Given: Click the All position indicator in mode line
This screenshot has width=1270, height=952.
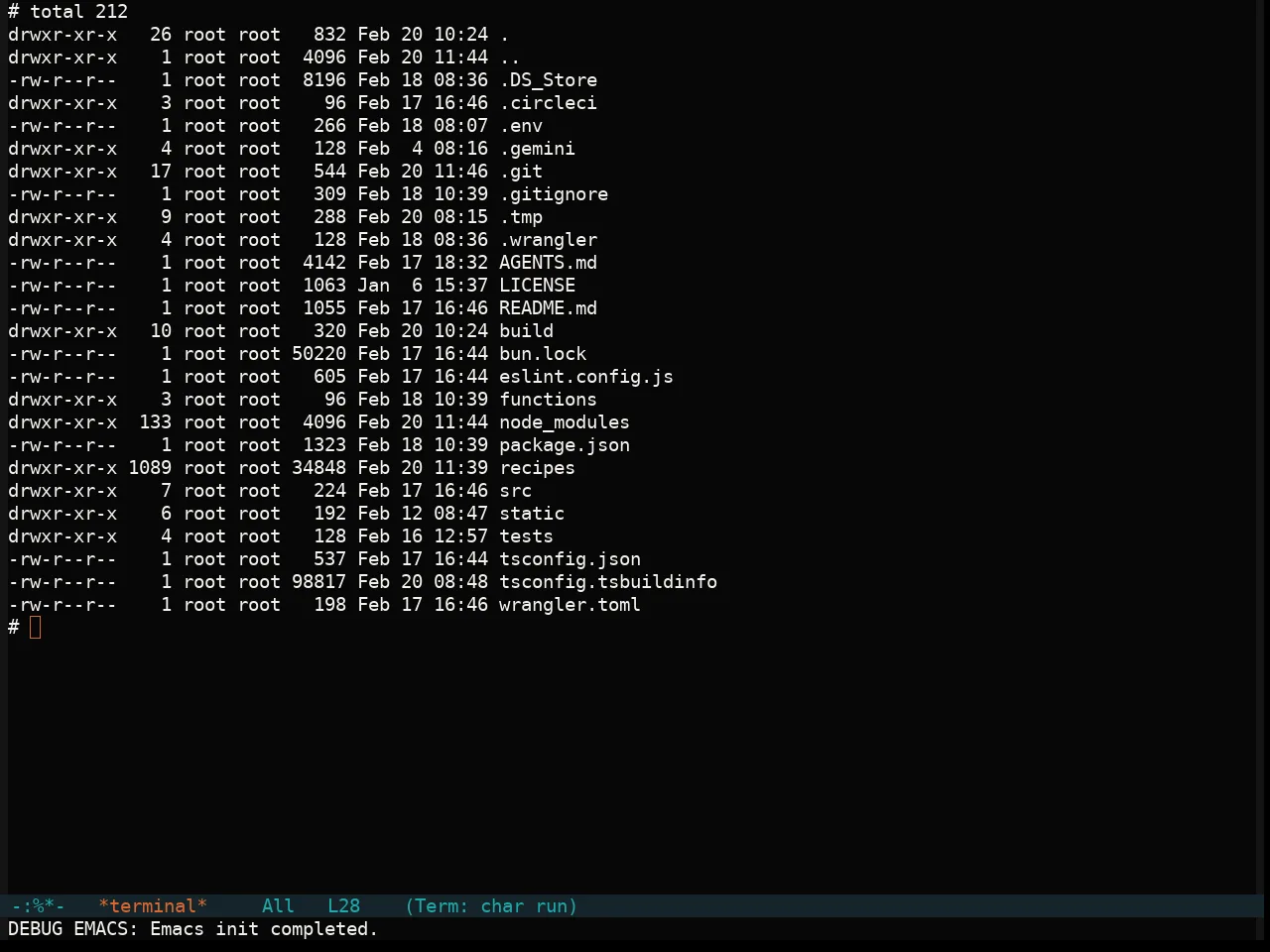Looking at the screenshot, I should point(278,906).
